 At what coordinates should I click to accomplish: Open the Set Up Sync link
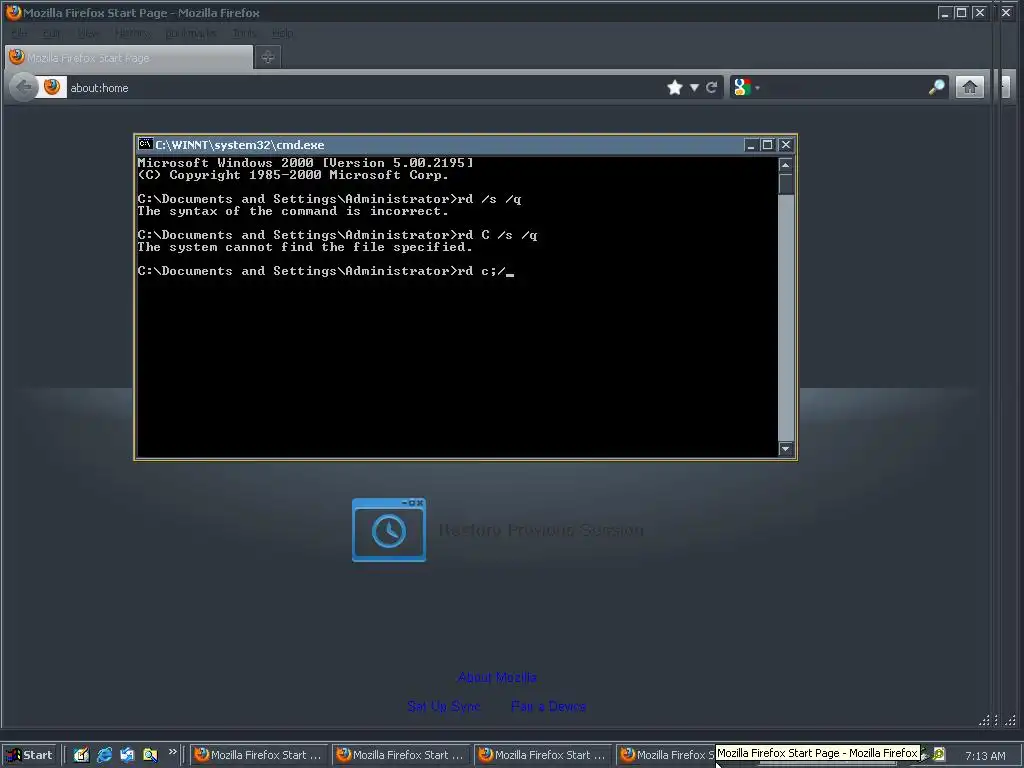pyautogui.click(x=443, y=706)
